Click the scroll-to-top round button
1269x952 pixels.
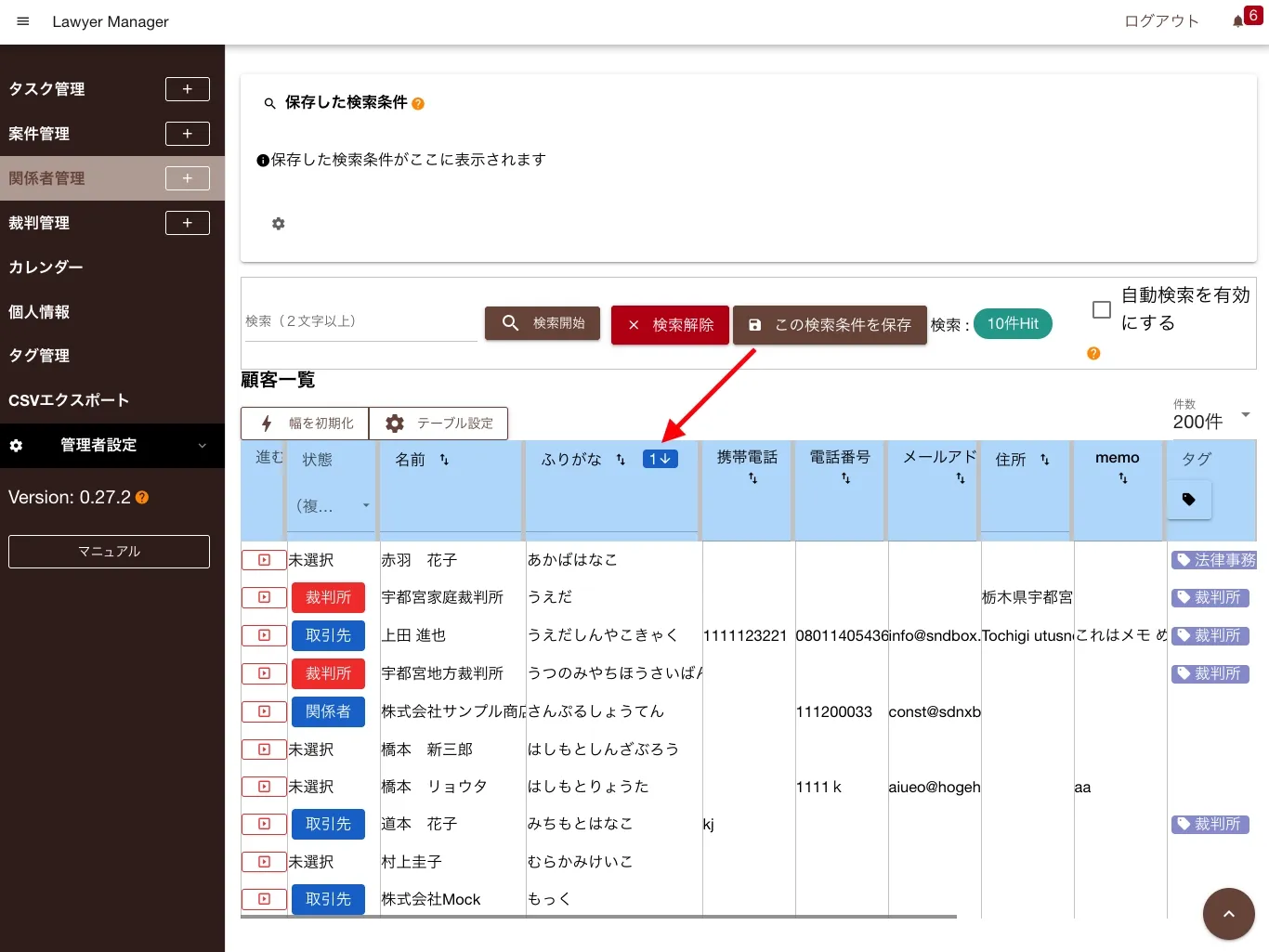click(x=1228, y=914)
